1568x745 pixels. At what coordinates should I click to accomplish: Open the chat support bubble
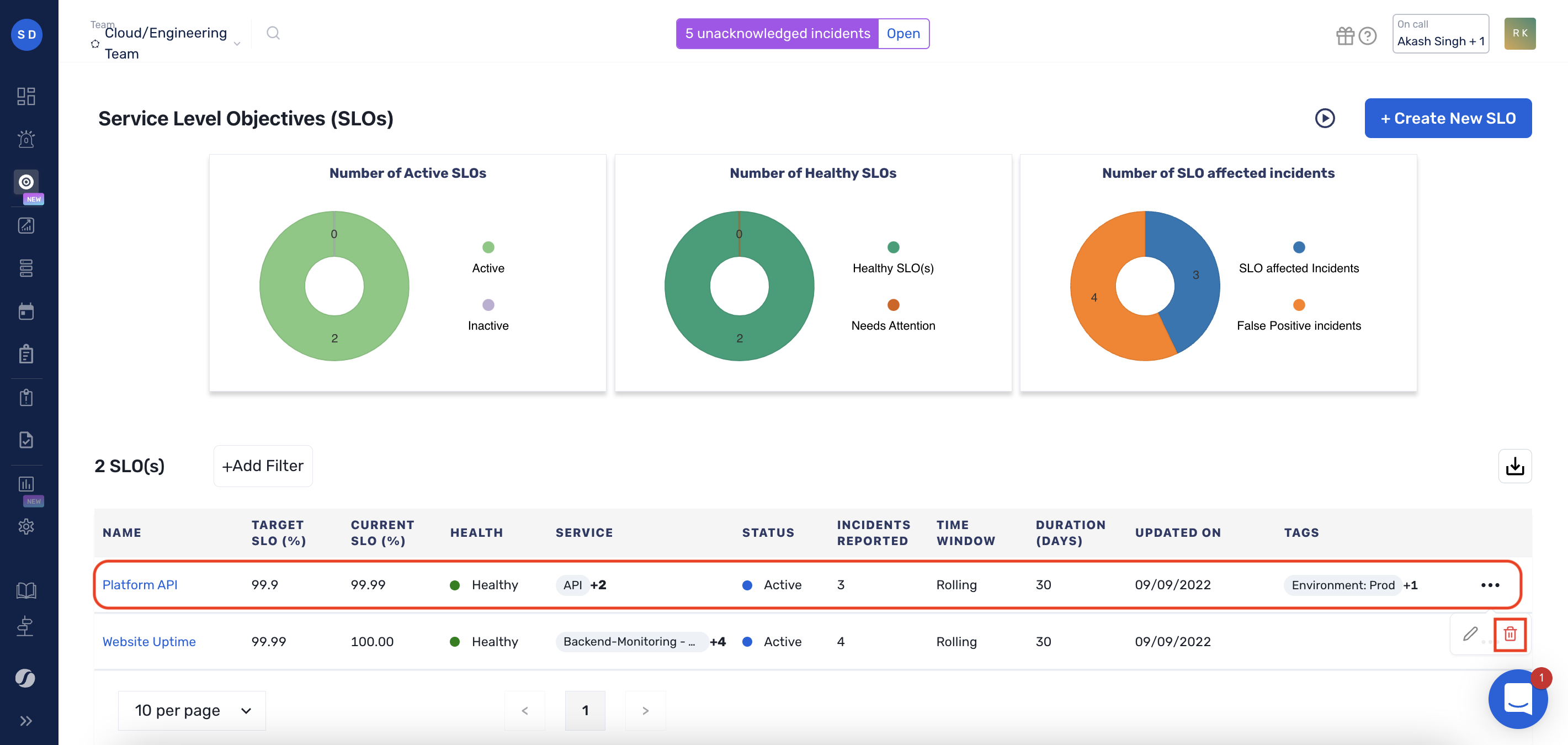[1517, 699]
